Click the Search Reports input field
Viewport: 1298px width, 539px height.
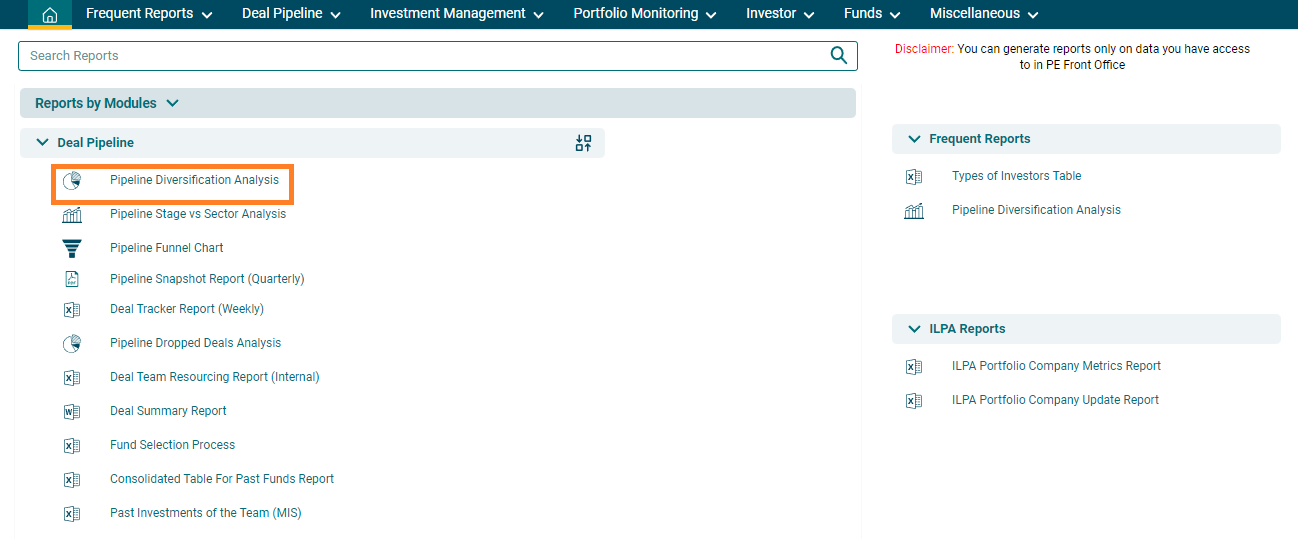pos(420,56)
